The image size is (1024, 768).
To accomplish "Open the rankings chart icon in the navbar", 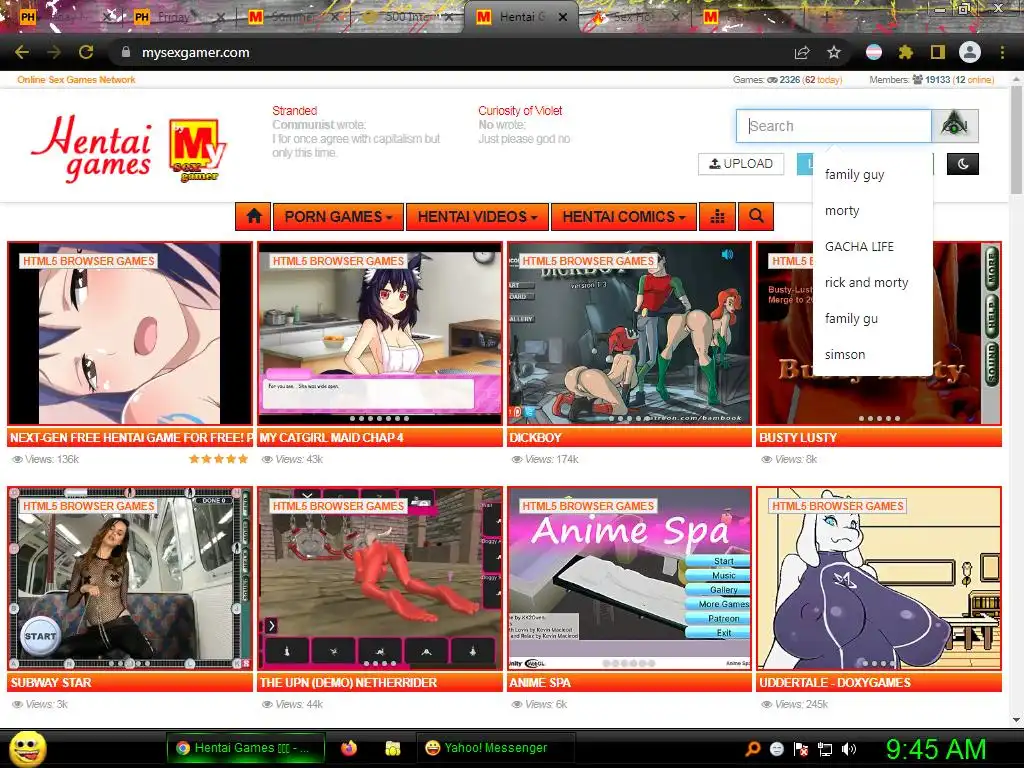I will coord(717,216).
